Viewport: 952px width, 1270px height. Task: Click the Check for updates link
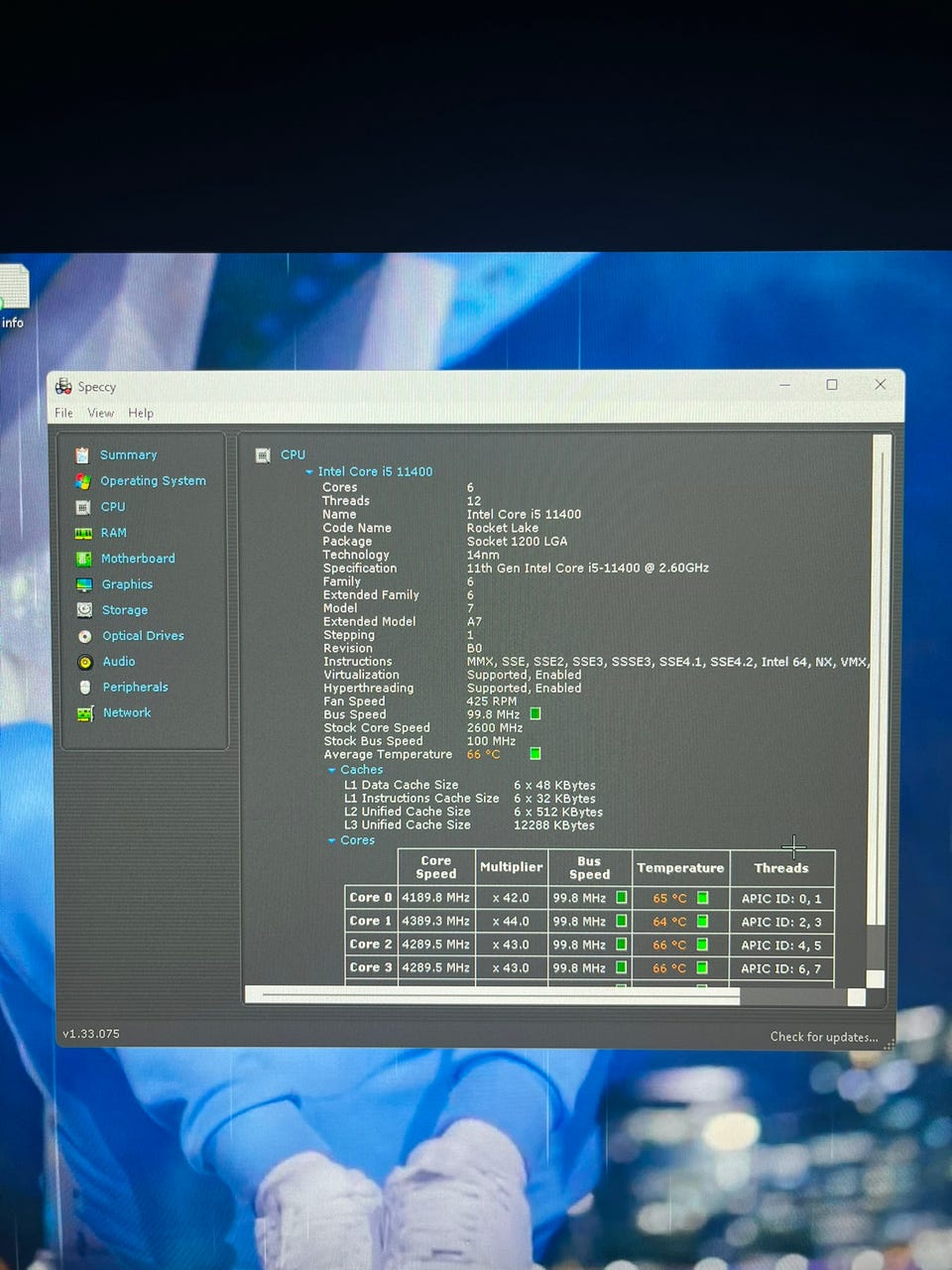823,1037
